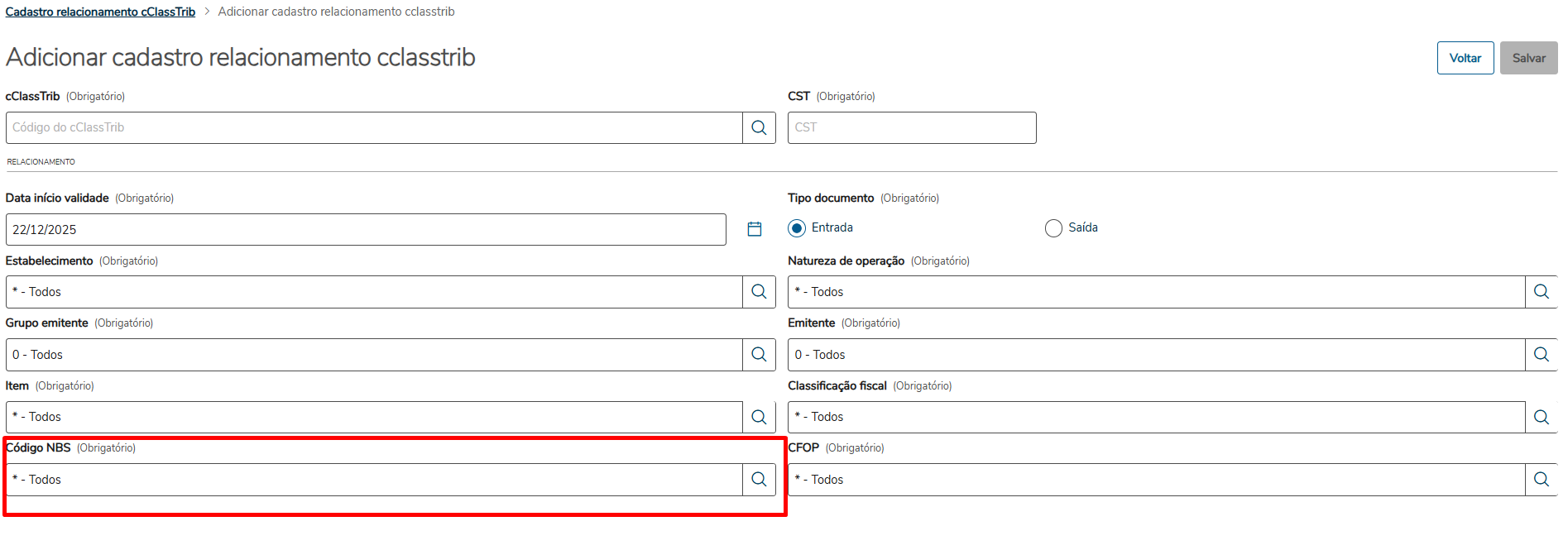Screen dimensions: 1568x550
Task: Click the Voltar button
Action: pos(1465,58)
